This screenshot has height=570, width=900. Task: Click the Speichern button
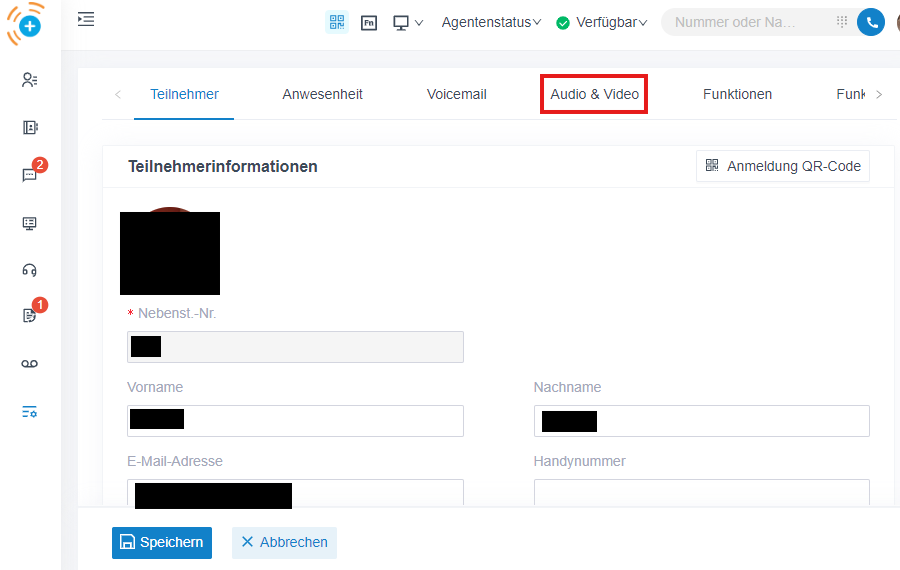tap(162, 542)
